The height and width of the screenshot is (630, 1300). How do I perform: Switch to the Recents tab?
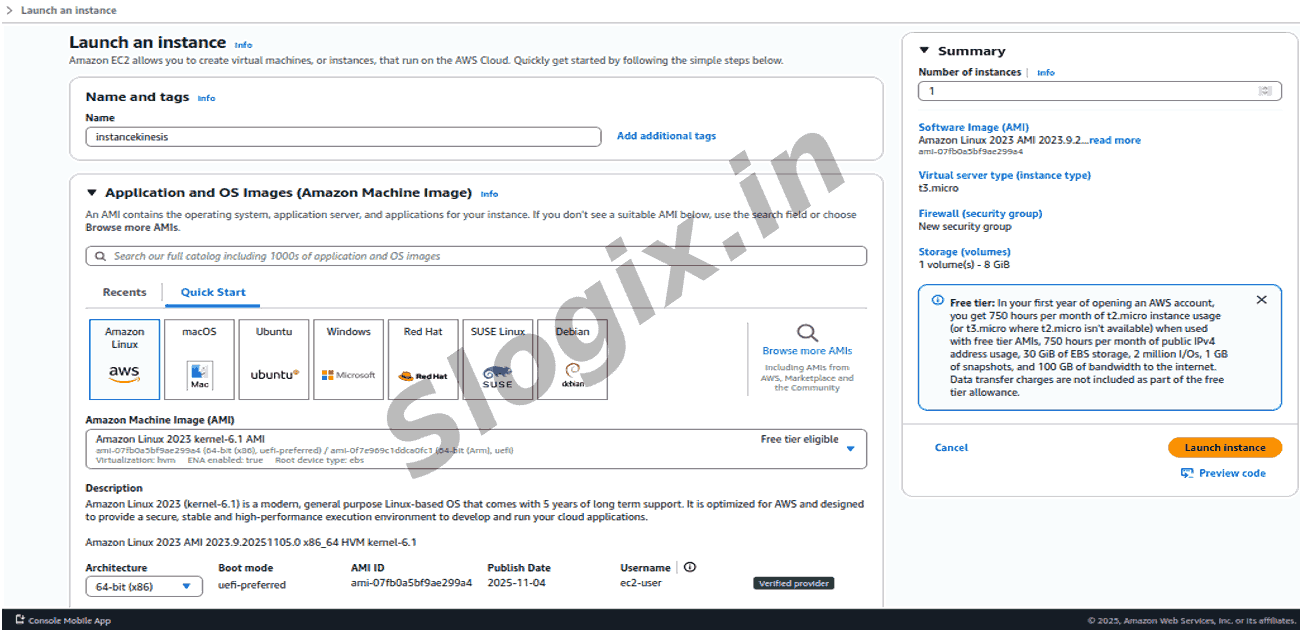tap(124, 292)
